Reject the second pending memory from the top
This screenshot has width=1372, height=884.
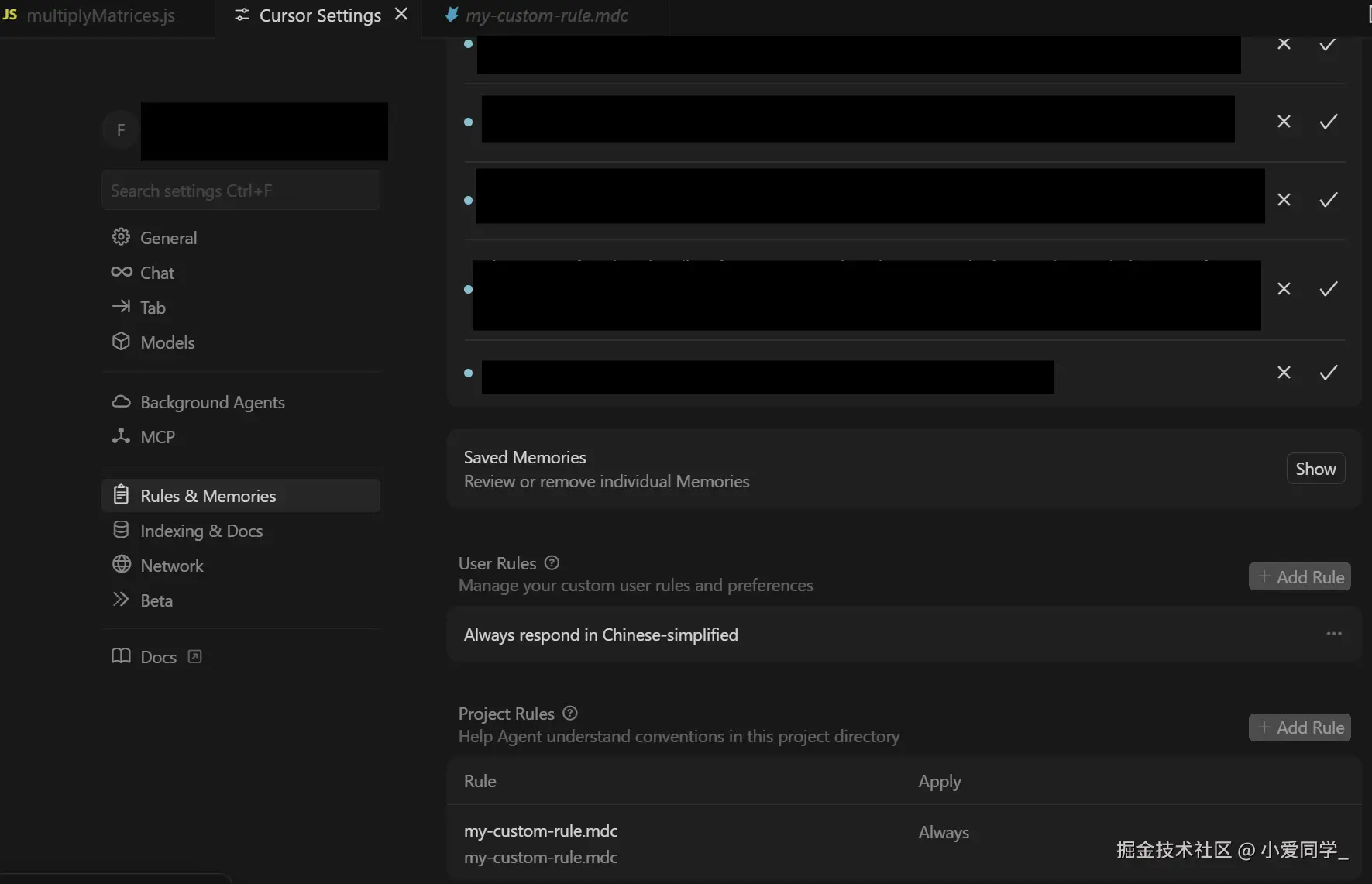point(1284,122)
